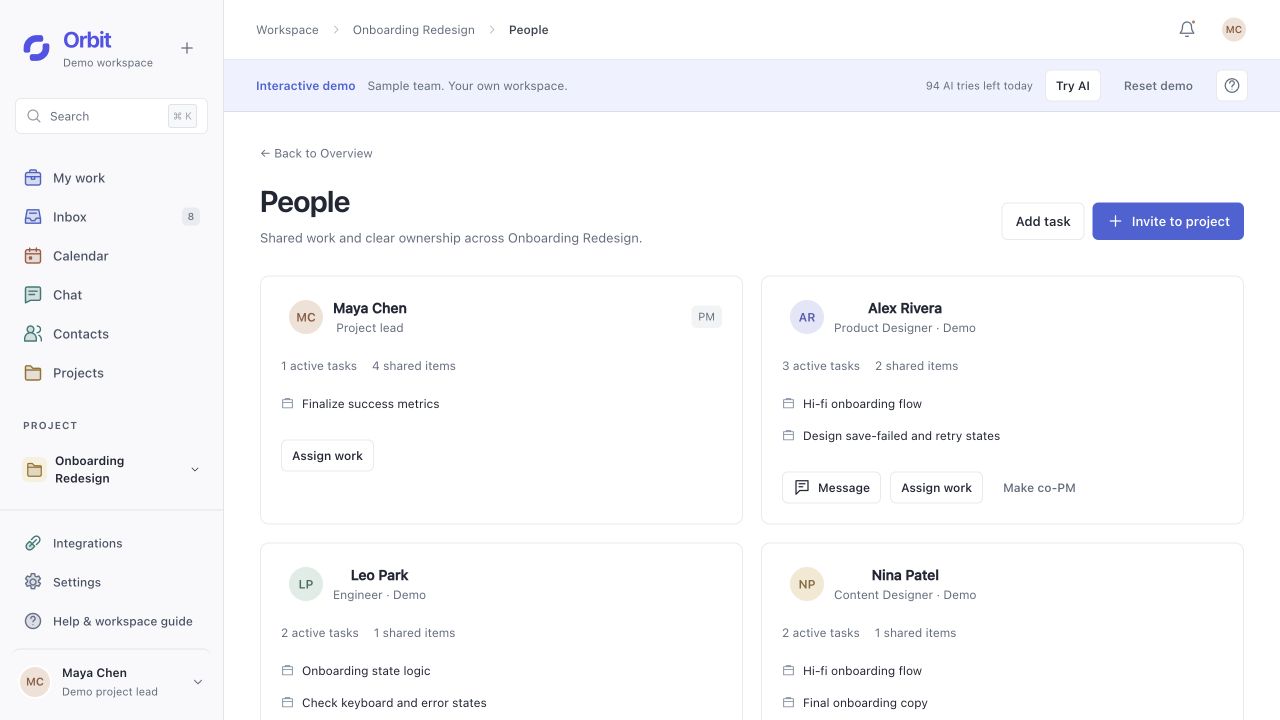This screenshot has height=720, width=1280.
Task: Open the MC avatar in top bar
Action: click(x=1234, y=29)
